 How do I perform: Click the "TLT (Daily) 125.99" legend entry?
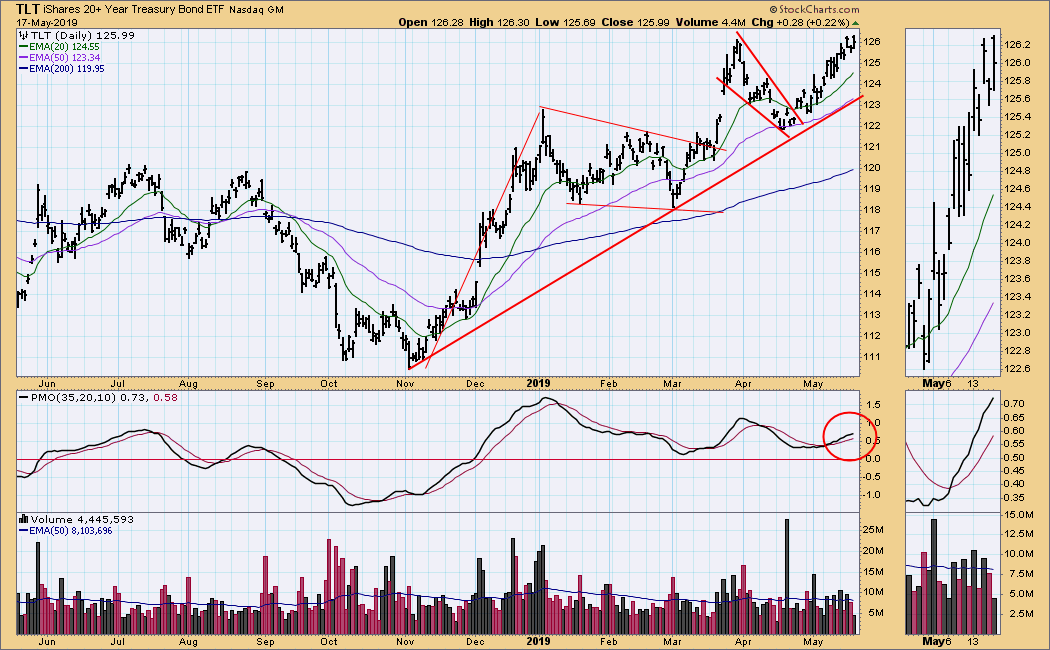(82, 35)
